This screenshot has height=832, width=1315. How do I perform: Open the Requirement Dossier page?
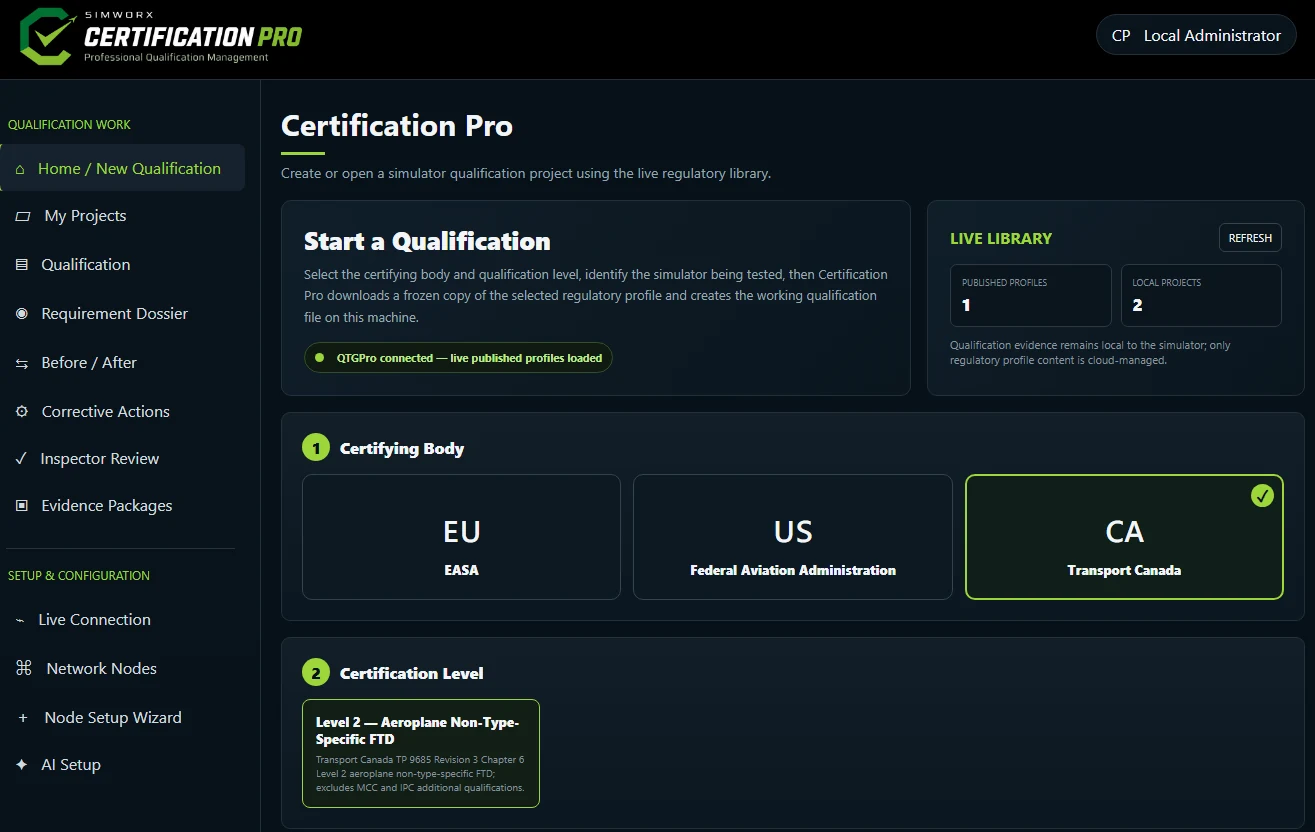tap(122, 314)
